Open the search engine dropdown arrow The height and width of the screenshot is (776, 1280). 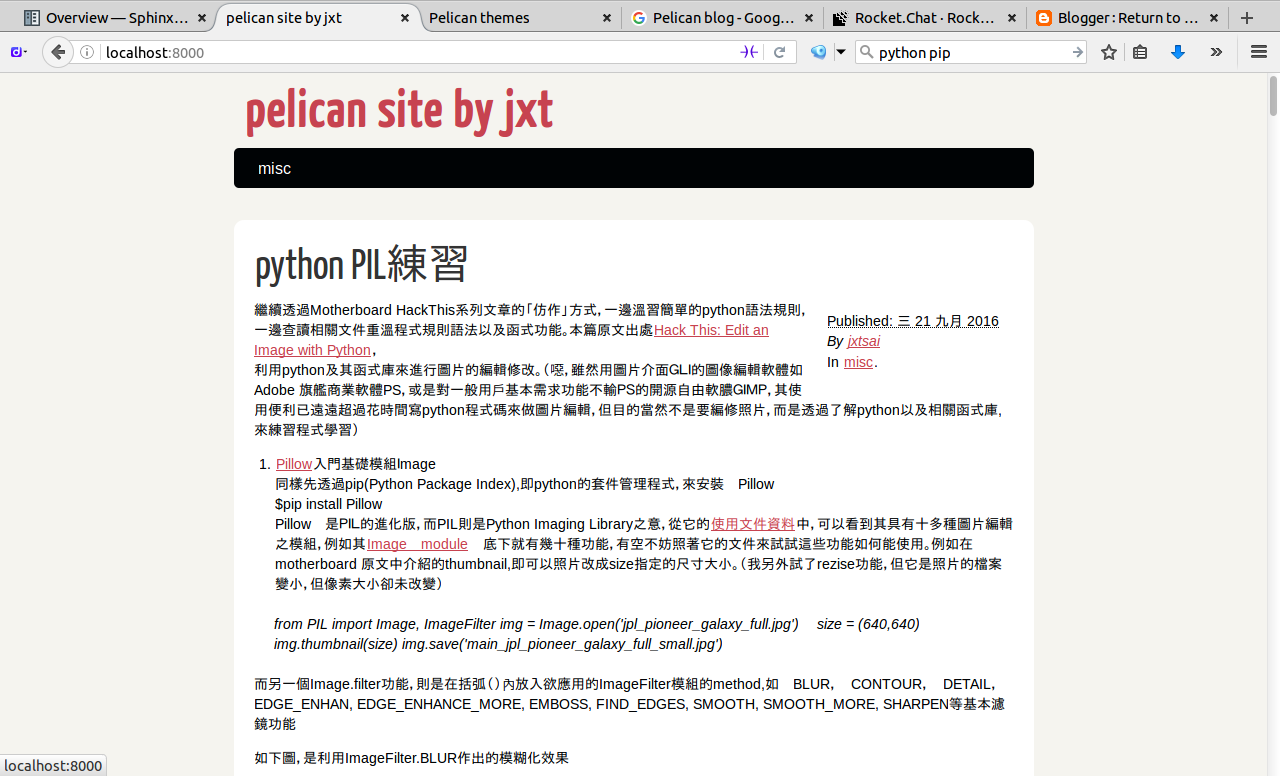(x=841, y=52)
